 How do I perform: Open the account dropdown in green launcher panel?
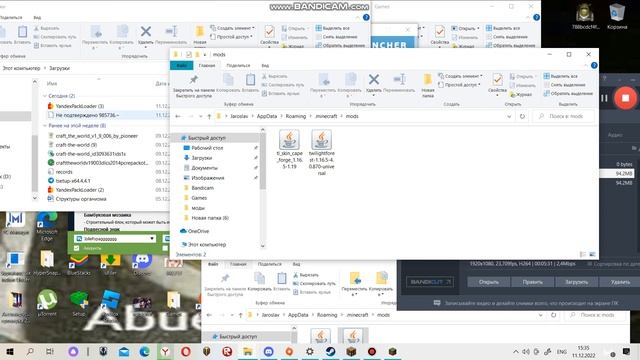click(152, 238)
